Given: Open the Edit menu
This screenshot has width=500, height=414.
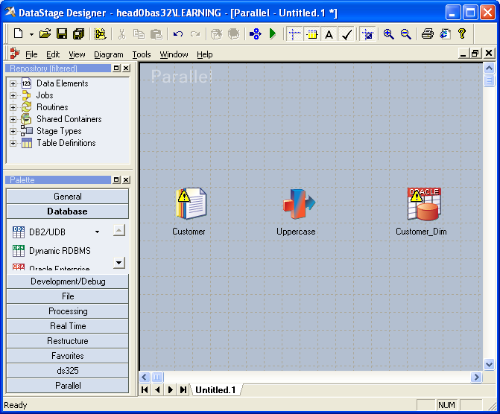Looking at the screenshot, I should (x=53, y=54).
